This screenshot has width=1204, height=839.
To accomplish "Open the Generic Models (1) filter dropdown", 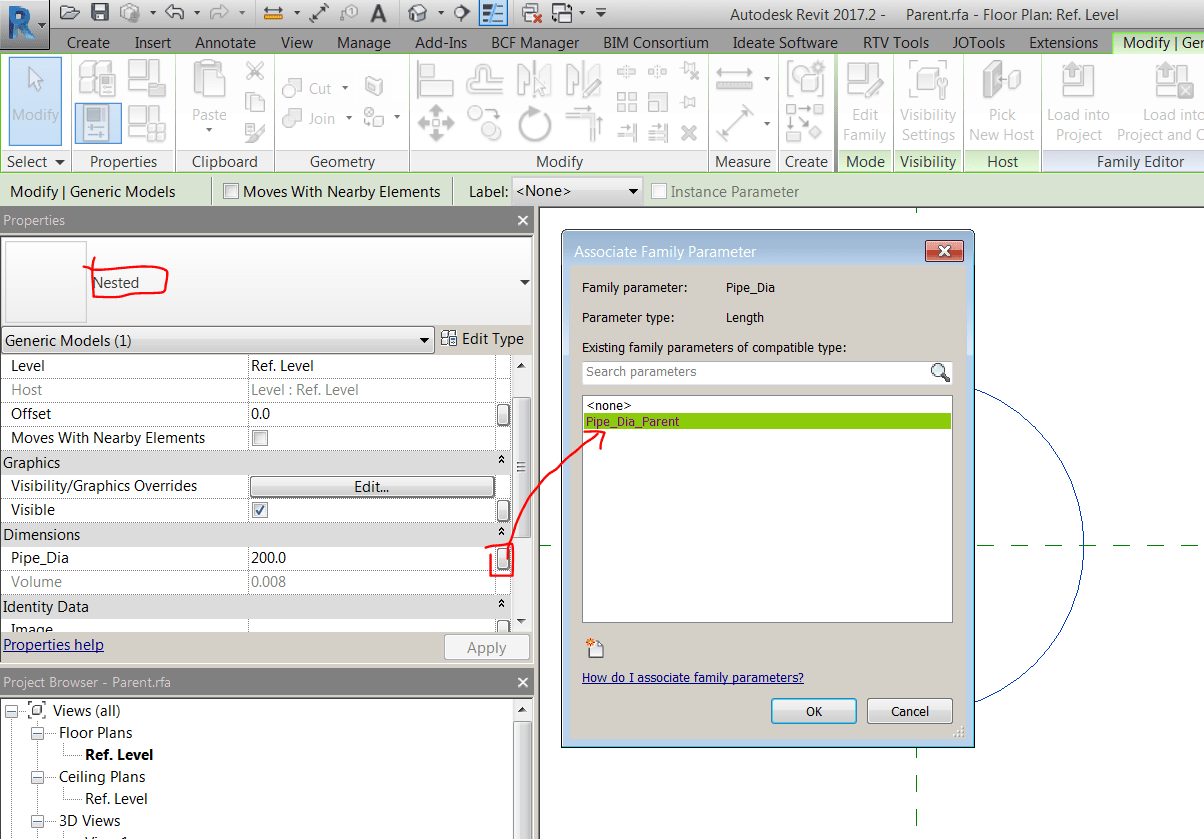I will [218, 341].
